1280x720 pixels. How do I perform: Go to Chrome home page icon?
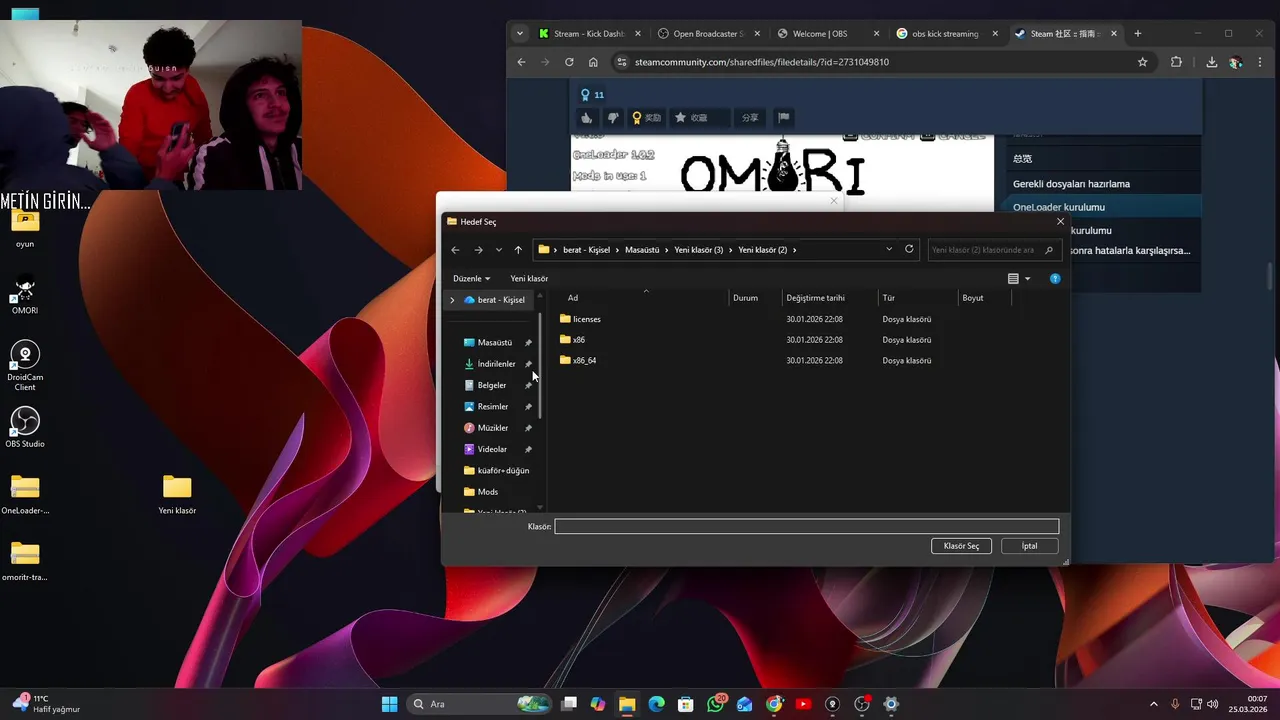pos(593,62)
